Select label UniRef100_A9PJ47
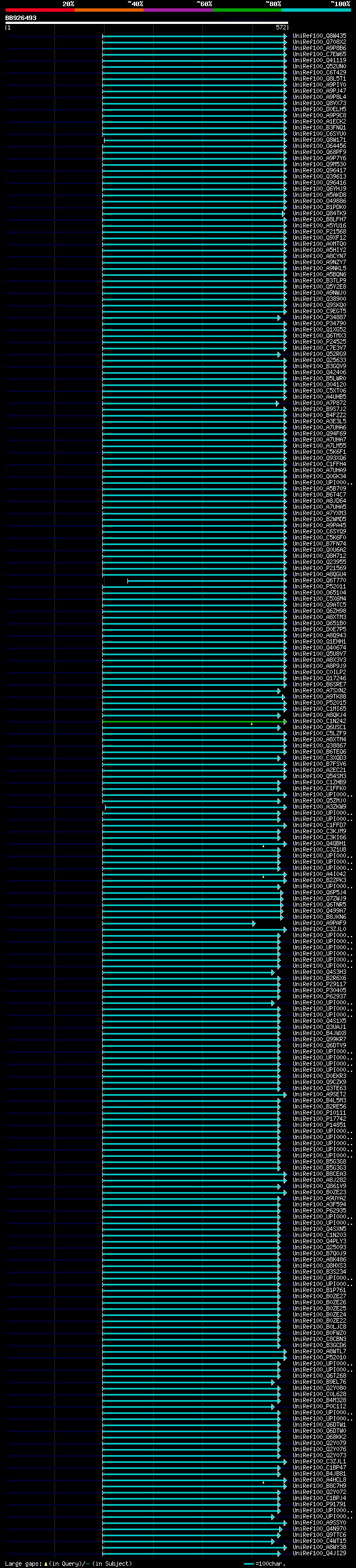The image size is (356, 1568). click(319, 91)
